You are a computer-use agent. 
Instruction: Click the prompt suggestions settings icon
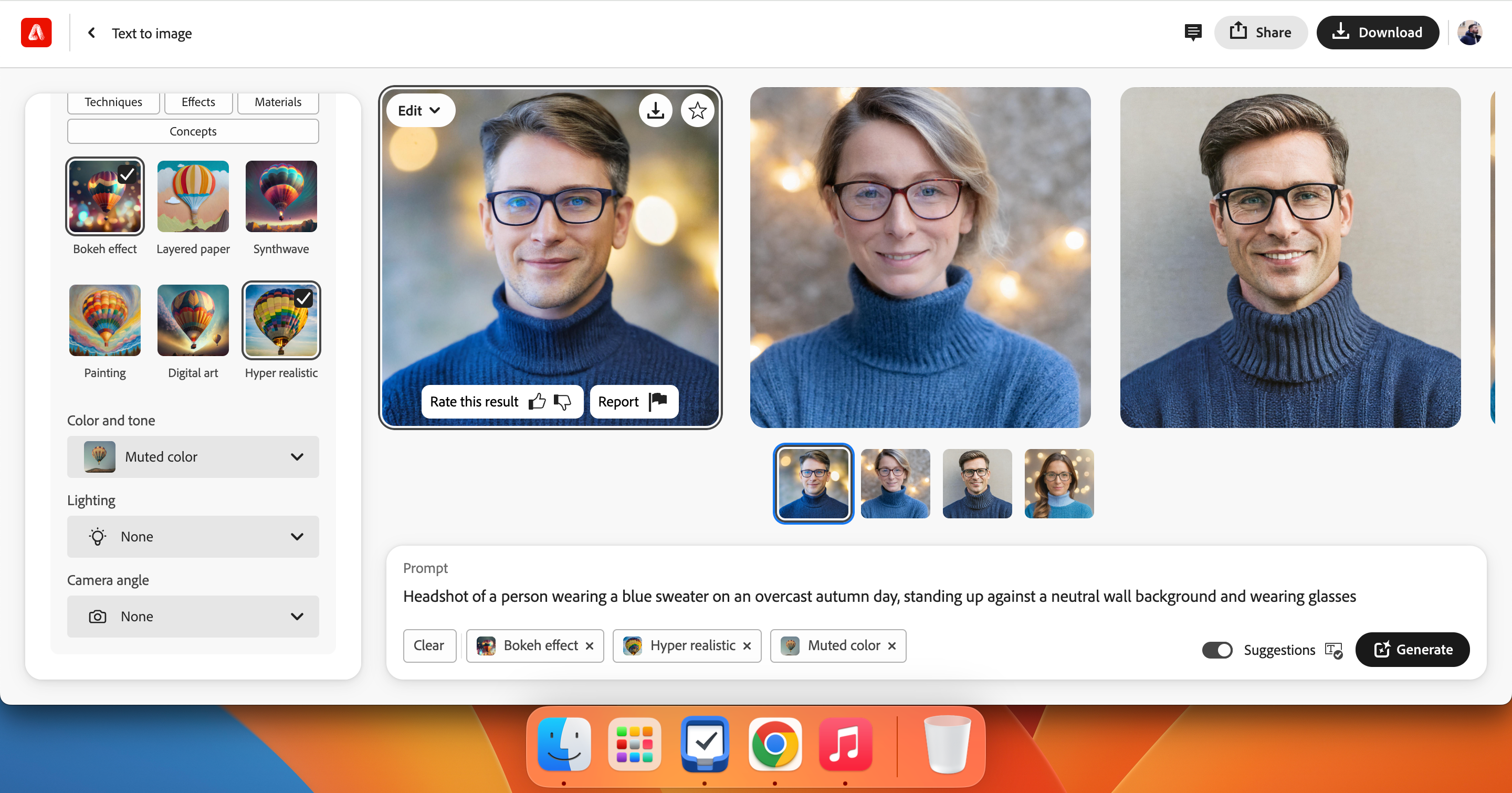click(x=1333, y=650)
